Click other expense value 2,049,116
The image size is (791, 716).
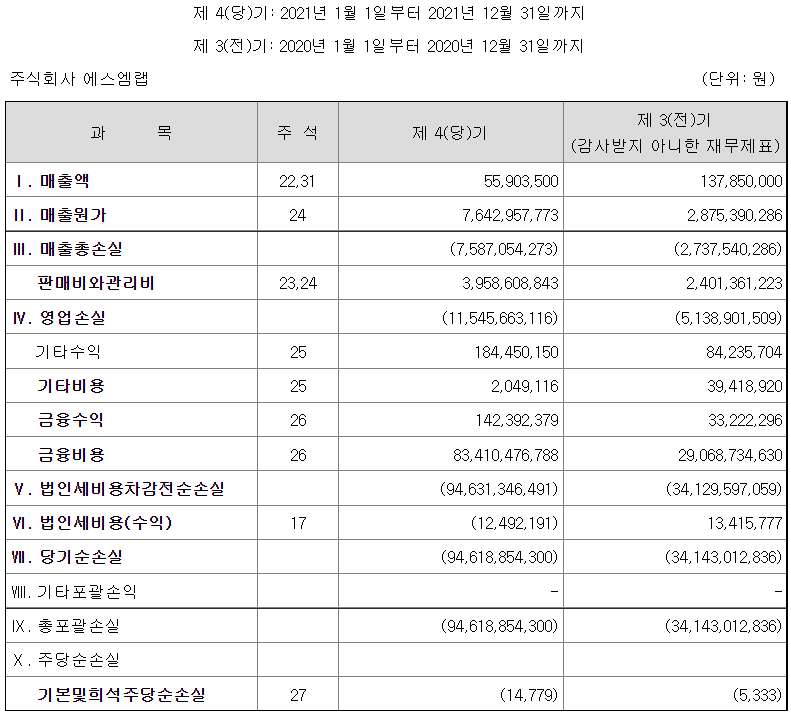pos(525,386)
